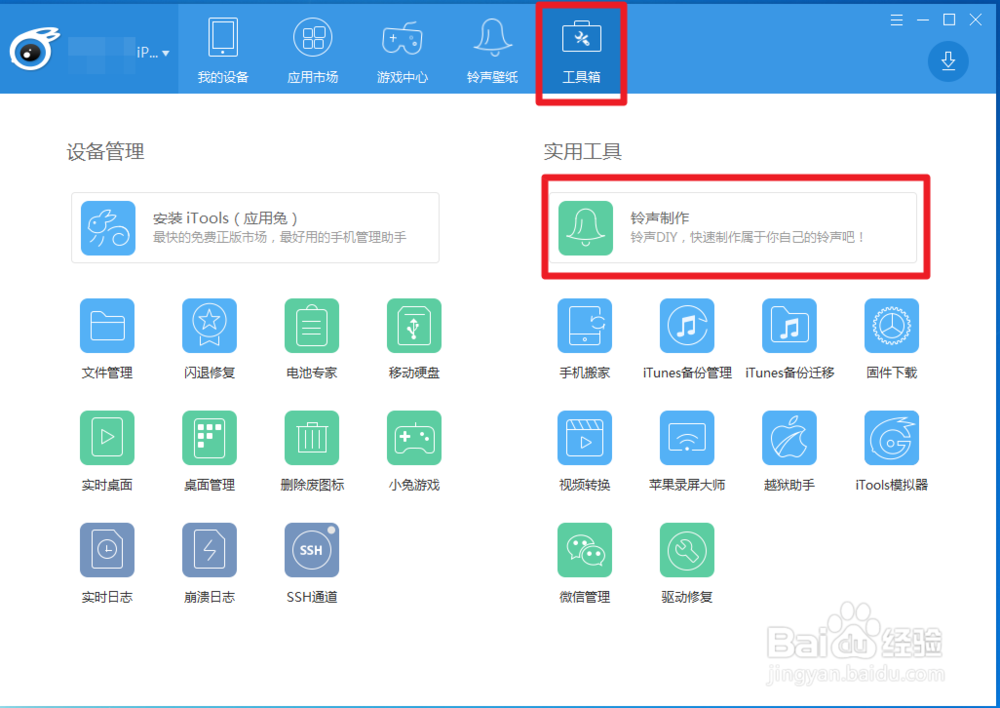This screenshot has width=1000, height=708.
Task: Launch 手机搬家 phone migration tool
Action: [x=585, y=326]
